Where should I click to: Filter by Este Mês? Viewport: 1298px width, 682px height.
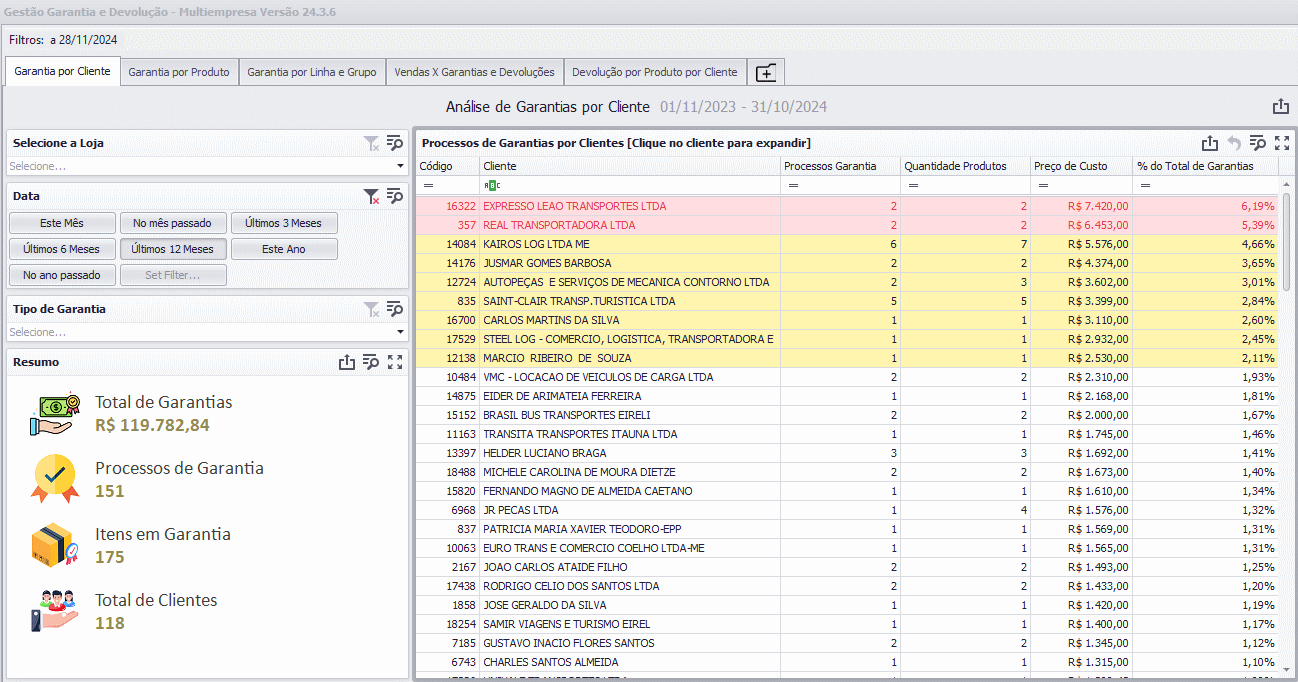click(62, 223)
